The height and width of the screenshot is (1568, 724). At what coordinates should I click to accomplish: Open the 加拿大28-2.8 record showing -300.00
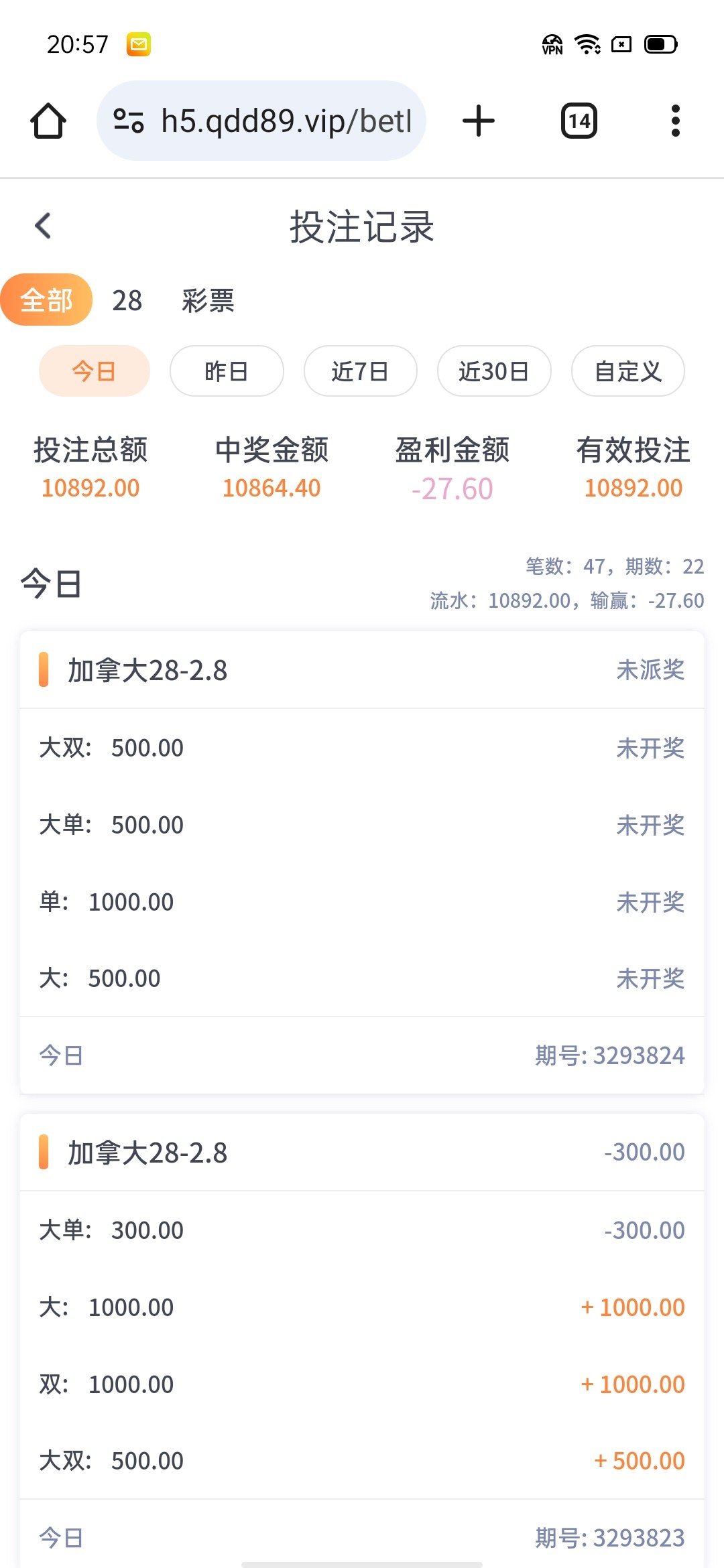tap(362, 1153)
